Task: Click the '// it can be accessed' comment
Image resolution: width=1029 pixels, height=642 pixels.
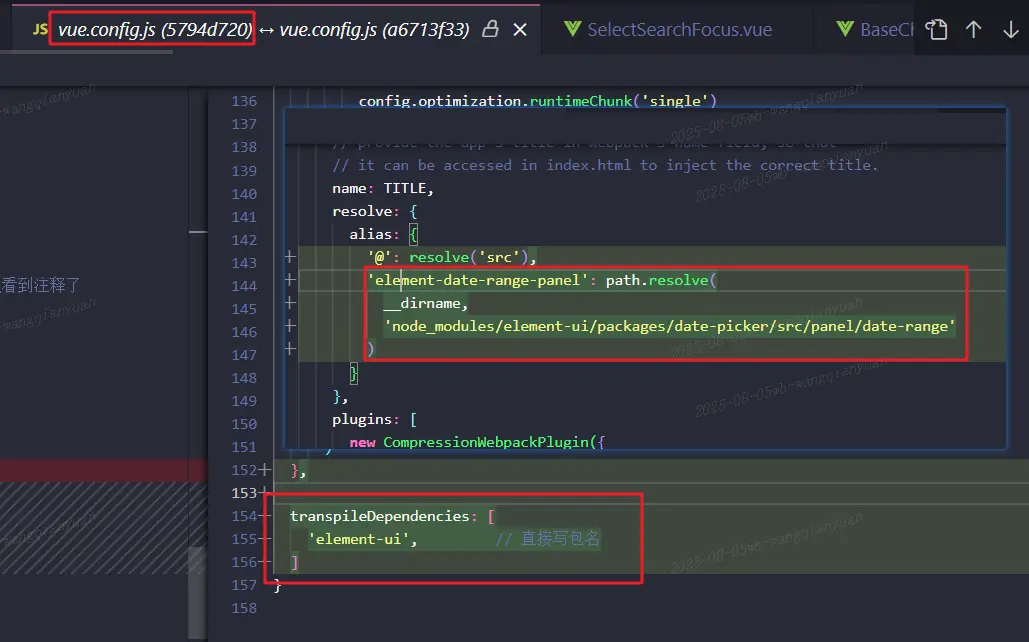Action: [604, 165]
